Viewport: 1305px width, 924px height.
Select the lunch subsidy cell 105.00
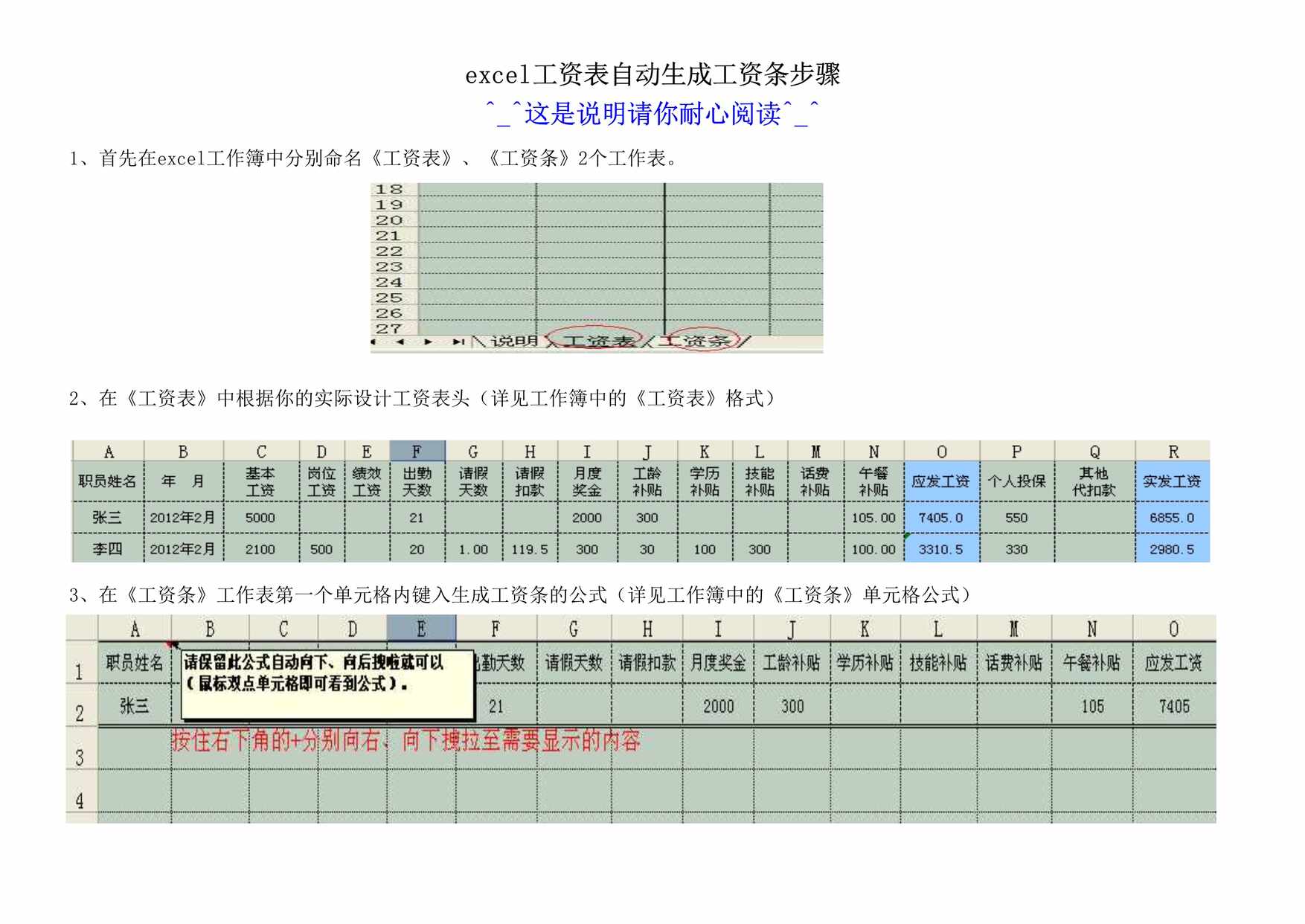click(x=873, y=518)
